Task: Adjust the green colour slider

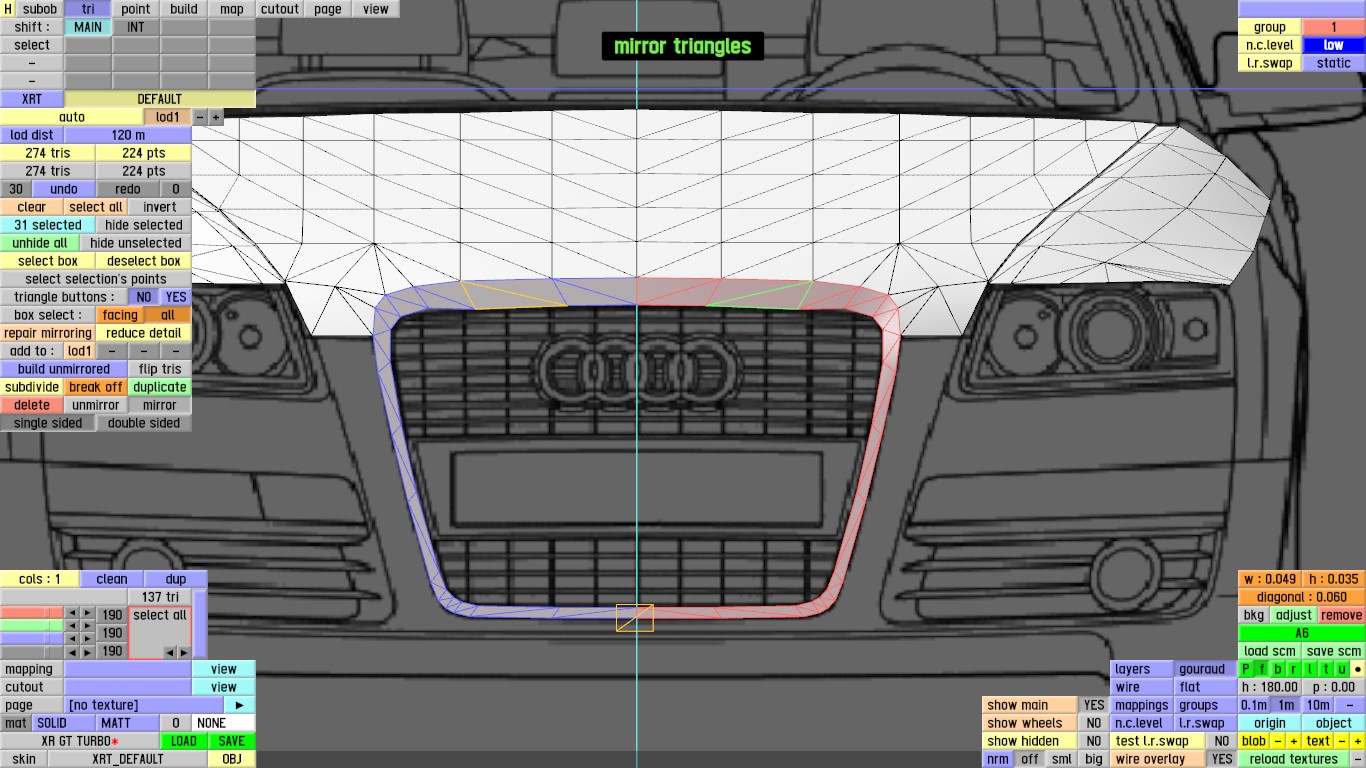Action: coord(32,626)
